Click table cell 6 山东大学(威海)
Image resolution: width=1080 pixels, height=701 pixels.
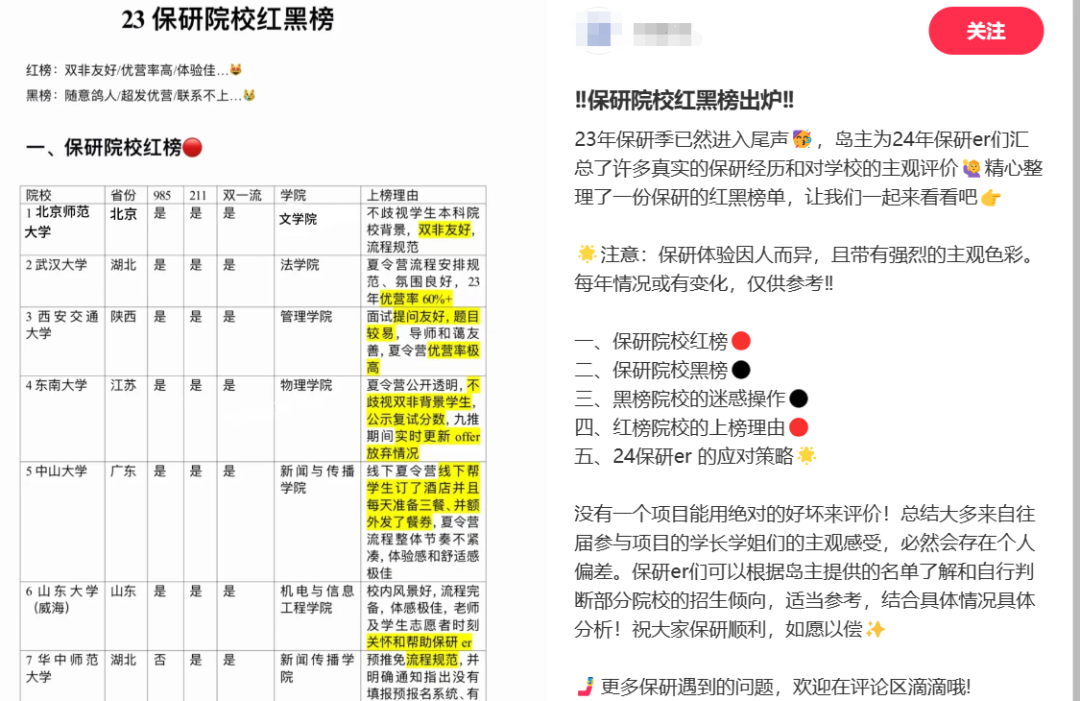tap(63, 616)
